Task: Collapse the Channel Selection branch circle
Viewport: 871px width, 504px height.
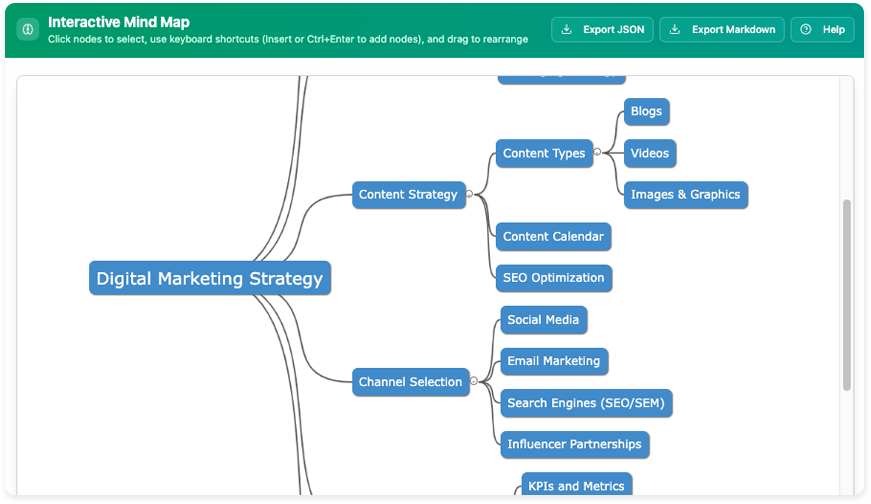Action: coord(474,381)
